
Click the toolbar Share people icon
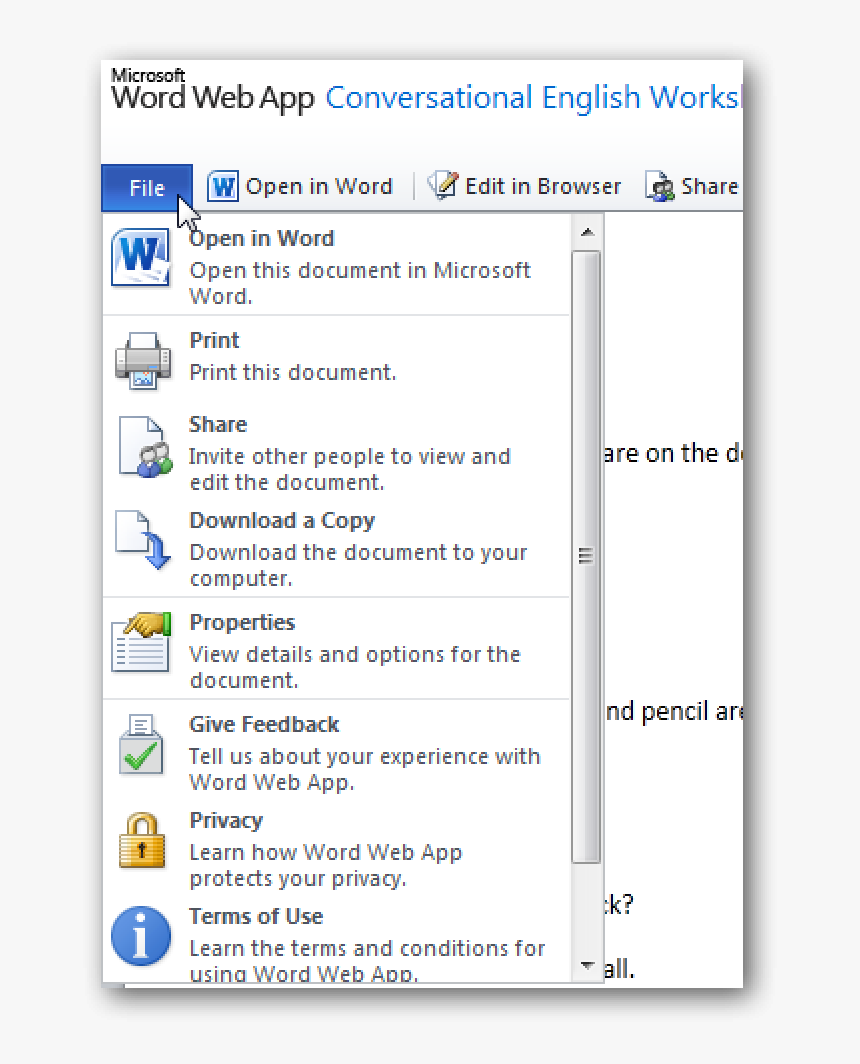click(x=660, y=186)
